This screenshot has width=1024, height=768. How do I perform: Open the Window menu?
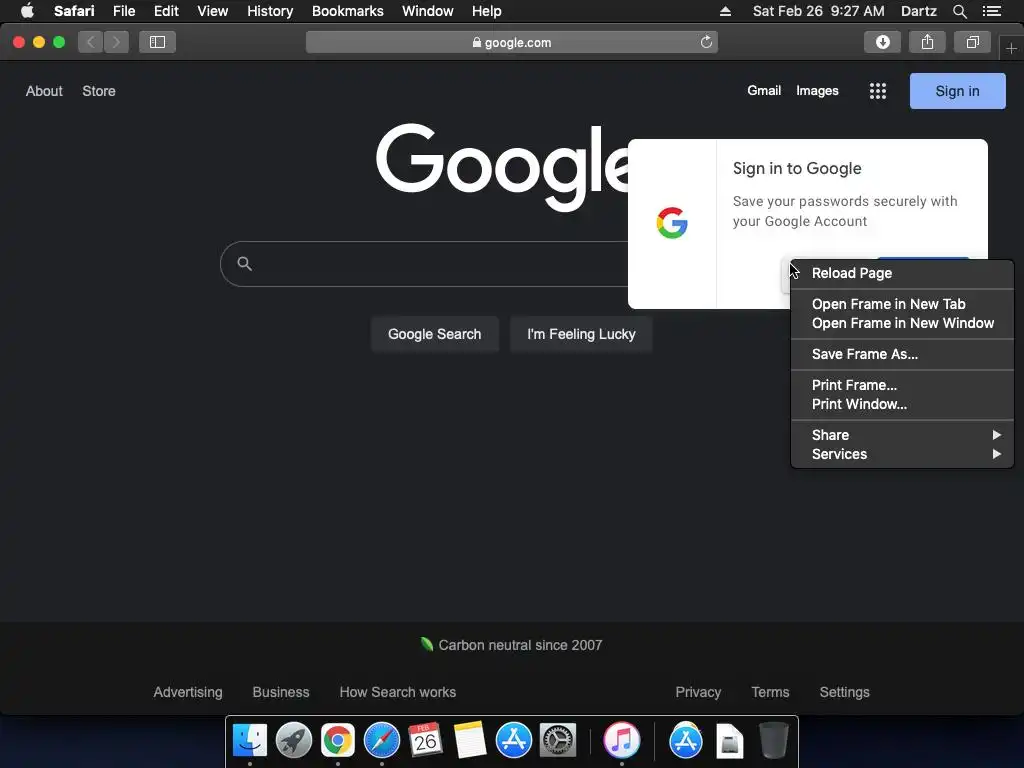click(427, 11)
